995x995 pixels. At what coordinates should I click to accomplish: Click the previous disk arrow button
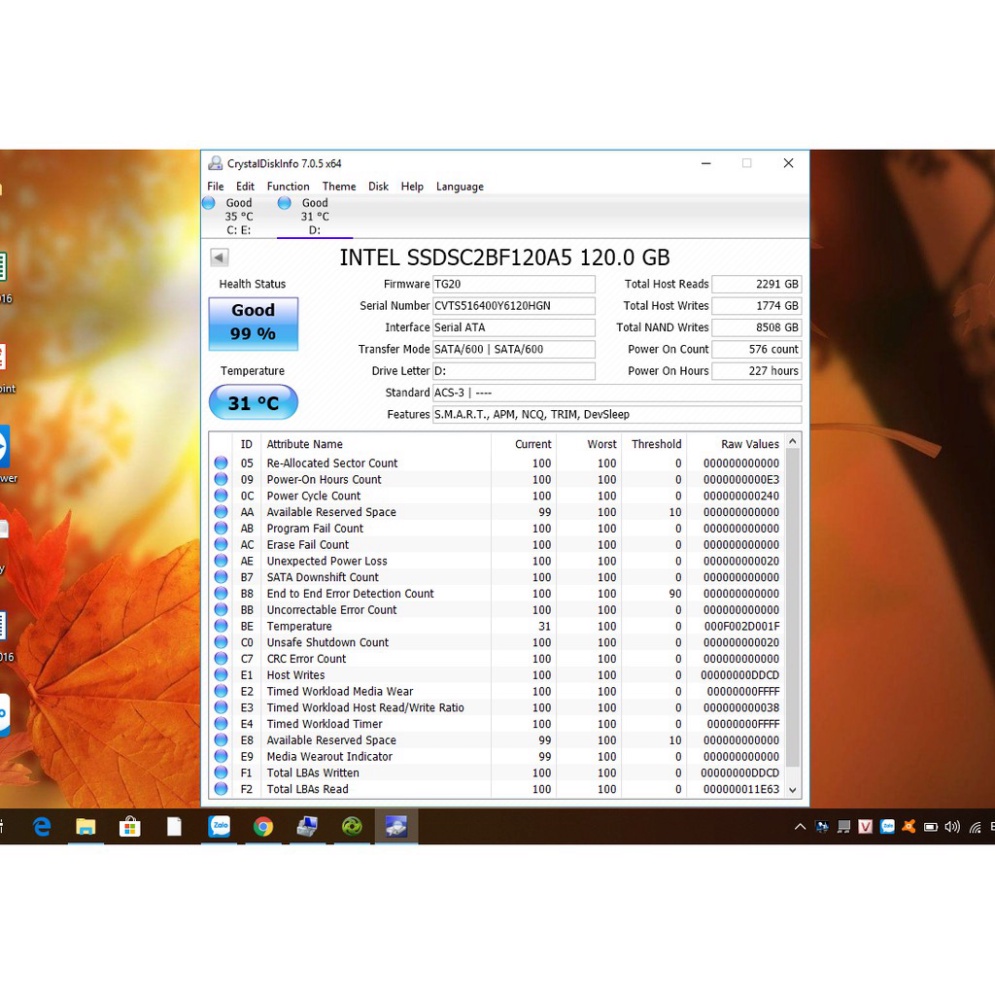click(219, 257)
